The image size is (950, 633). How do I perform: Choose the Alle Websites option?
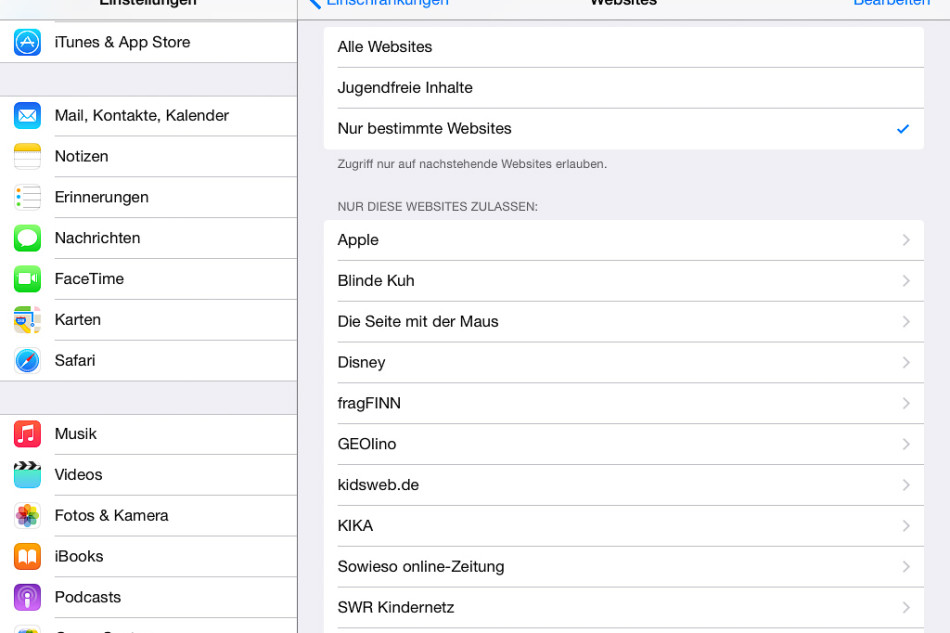coord(623,47)
